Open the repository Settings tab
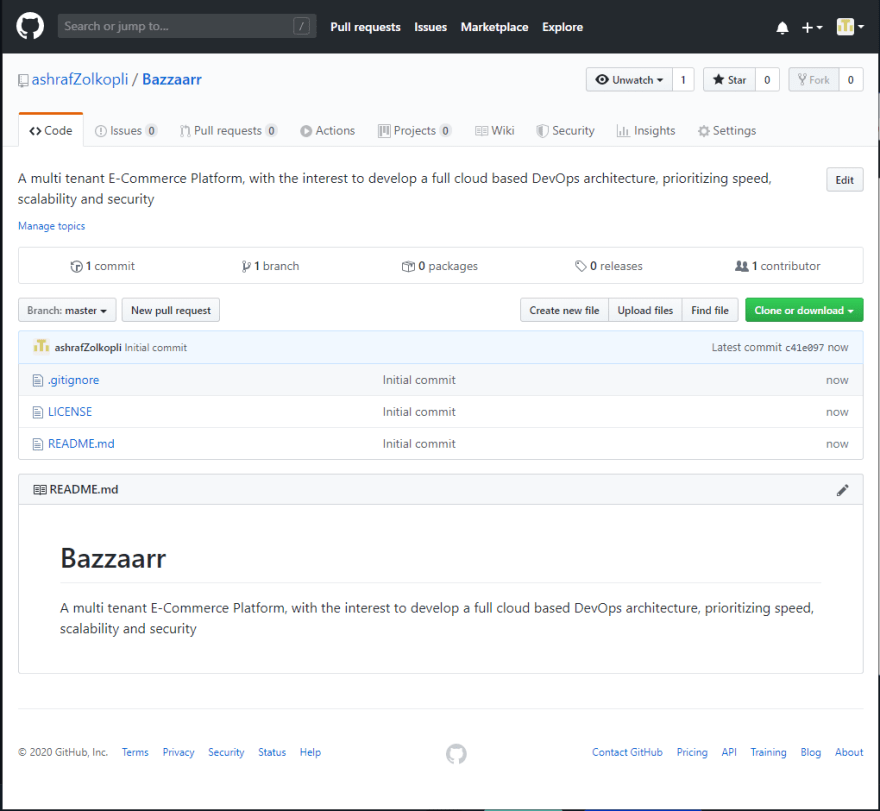Viewport: 880px width, 811px height. pyautogui.click(x=727, y=131)
